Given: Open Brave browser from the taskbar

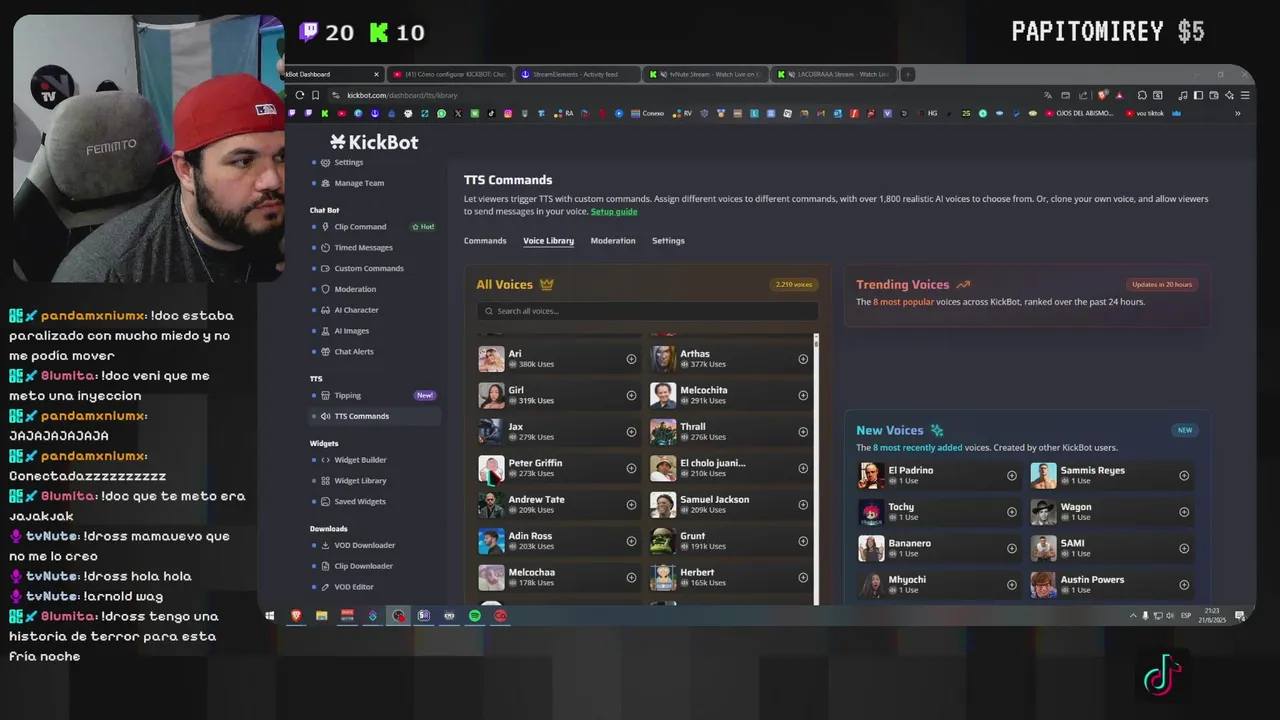Looking at the screenshot, I should (x=296, y=616).
